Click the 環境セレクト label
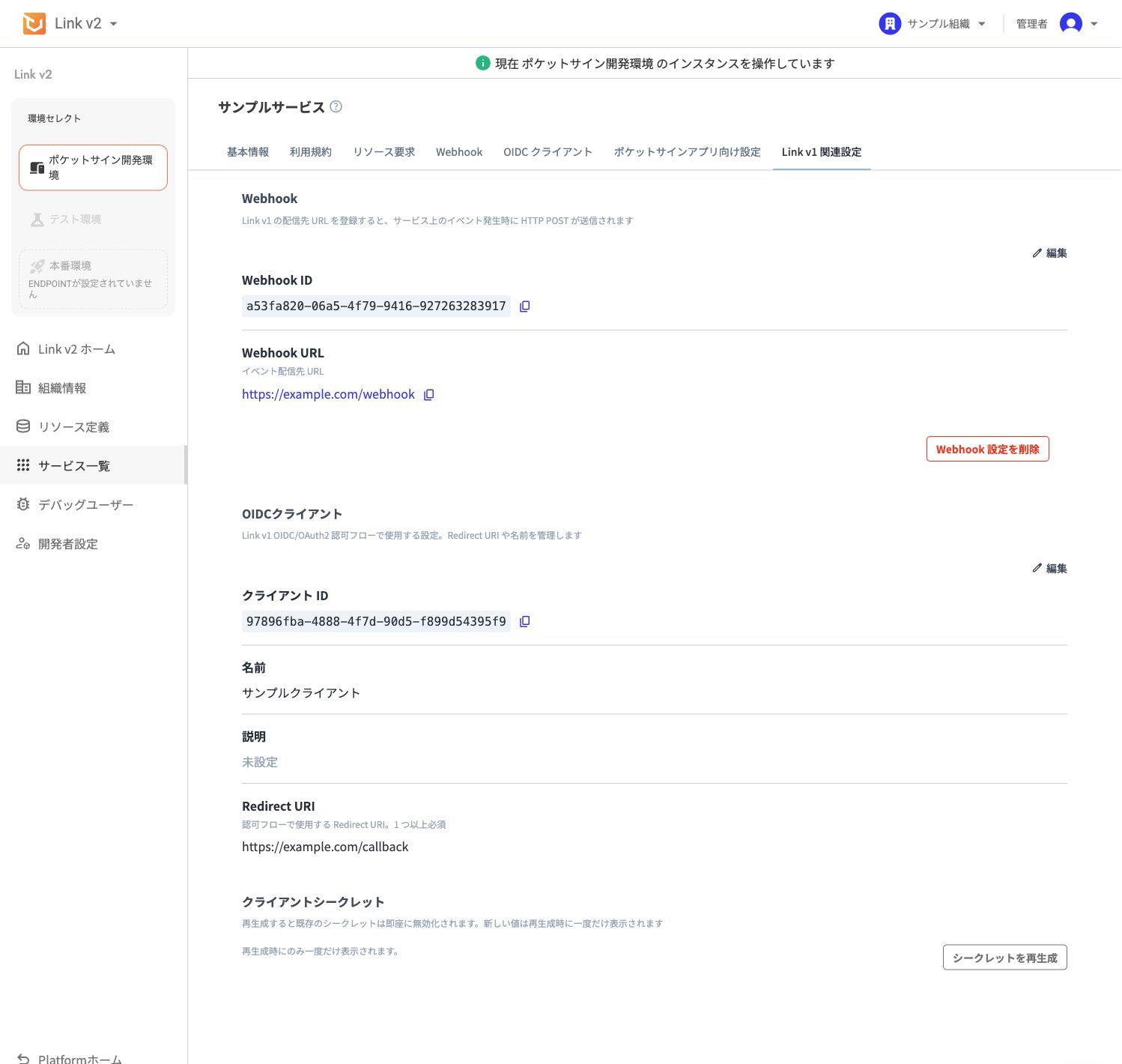 54,118
